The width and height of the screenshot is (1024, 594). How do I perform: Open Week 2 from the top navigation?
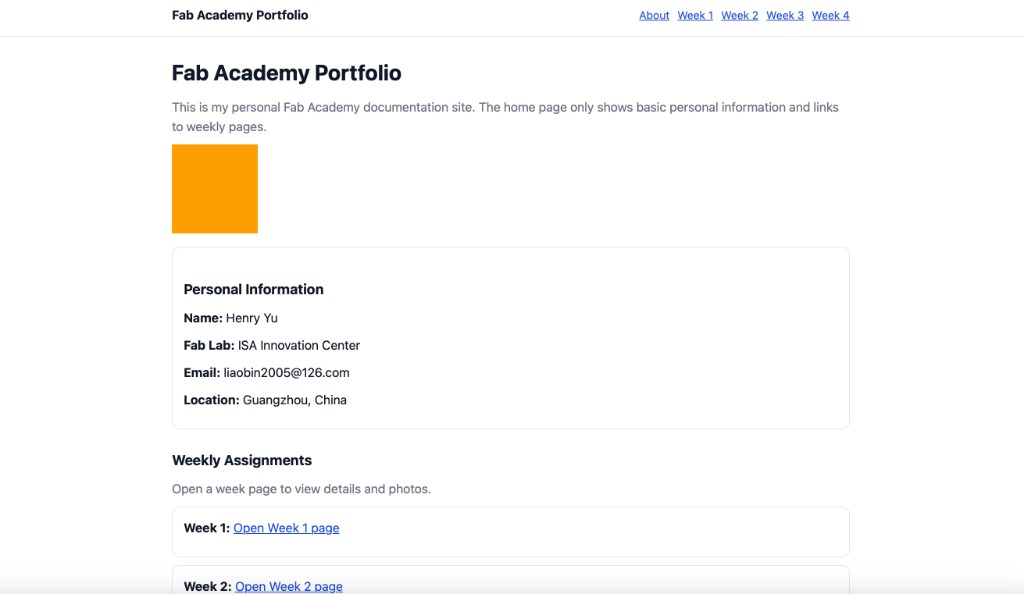(740, 15)
